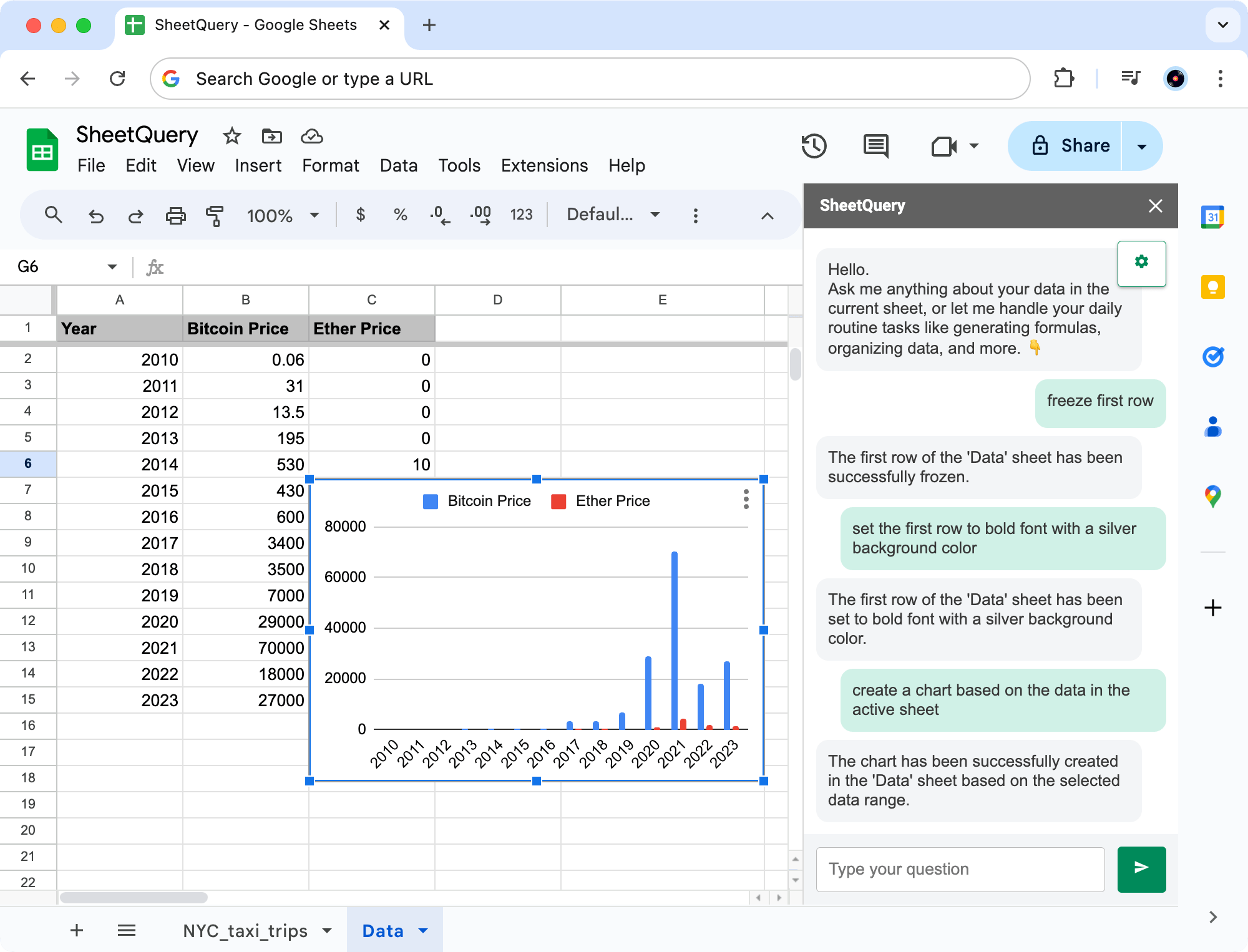This screenshot has width=1248, height=952.
Task: Collapse the toolbar with chevron
Action: [x=768, y=216]
